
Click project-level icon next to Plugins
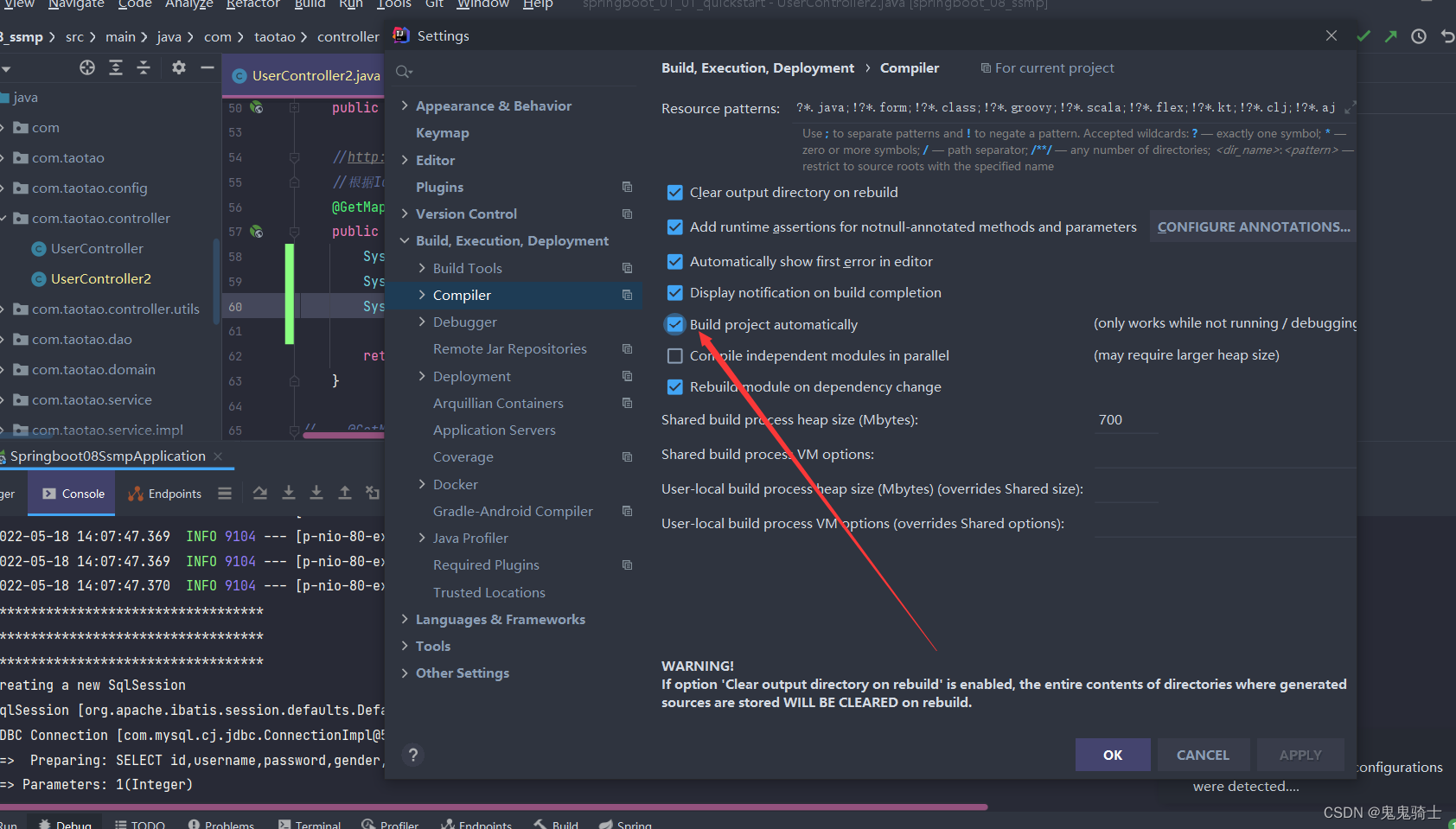point(627,187)
